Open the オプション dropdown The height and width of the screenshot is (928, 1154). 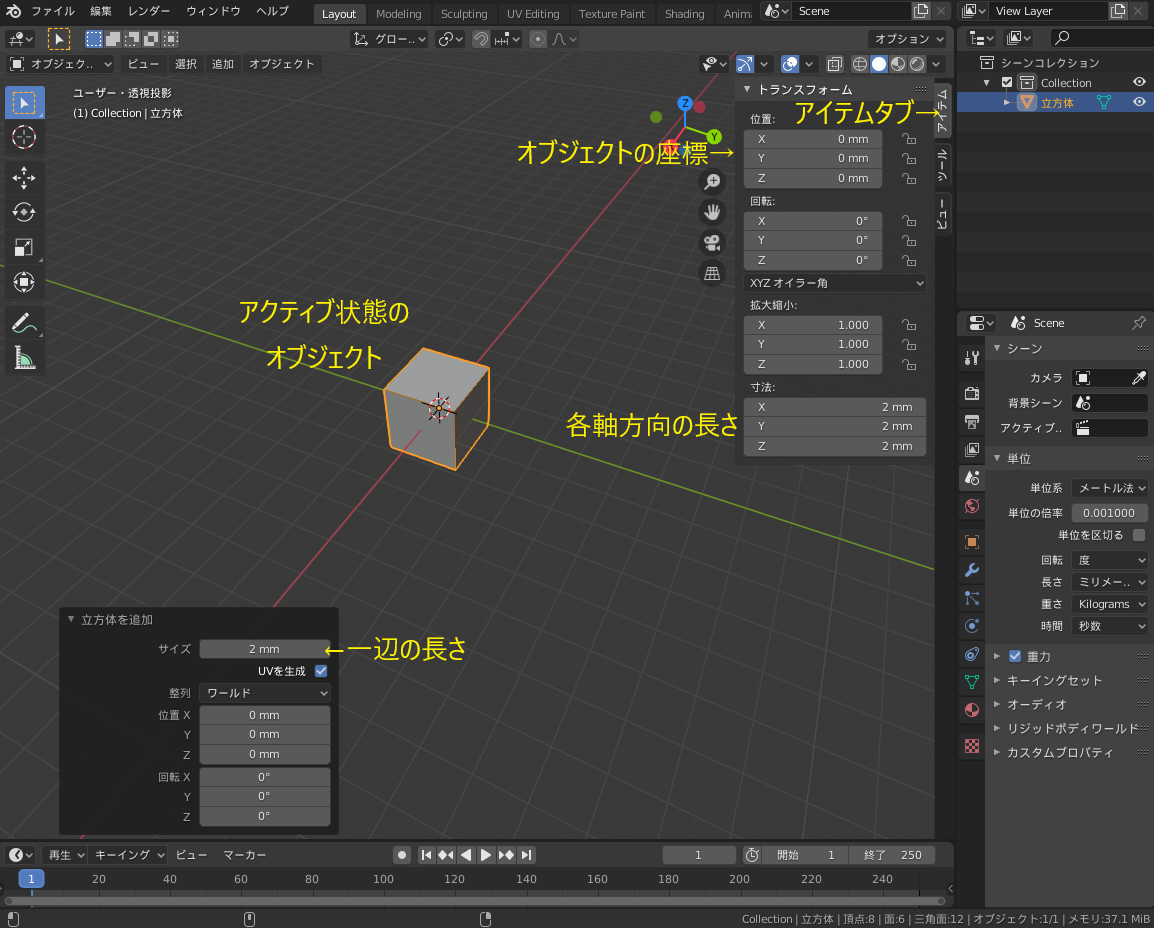[x=908, y=39]
